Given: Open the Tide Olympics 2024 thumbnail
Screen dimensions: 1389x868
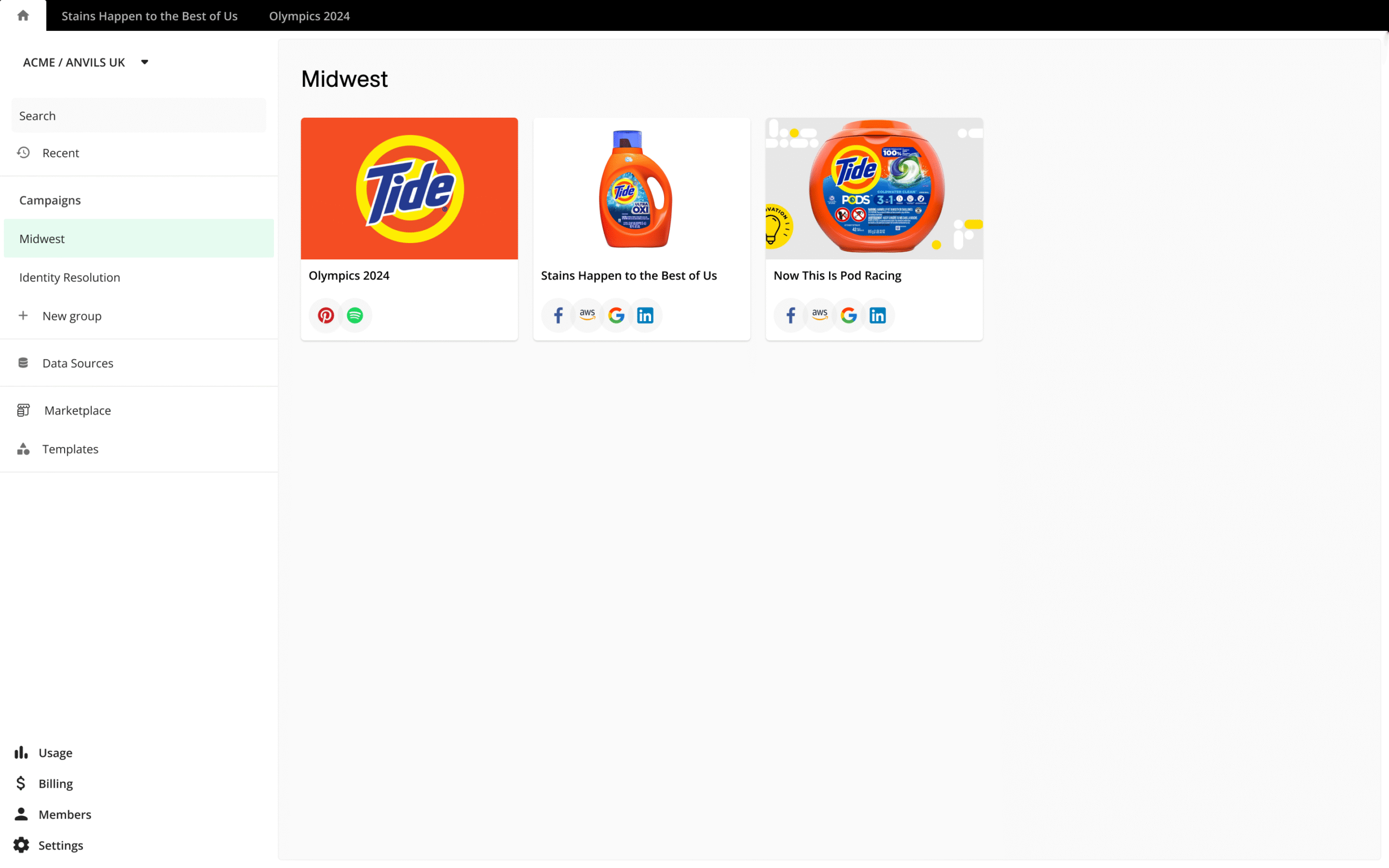Looking at the screenshot, I should click(409, 188).
